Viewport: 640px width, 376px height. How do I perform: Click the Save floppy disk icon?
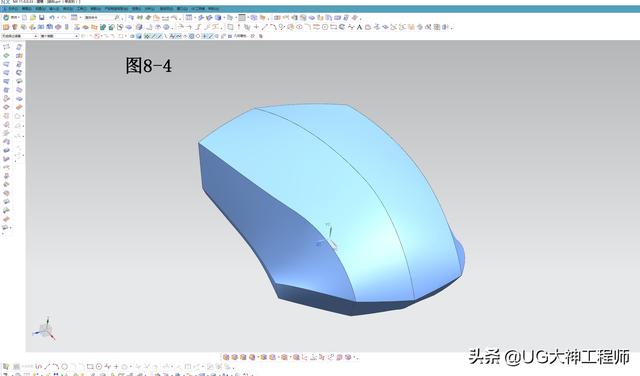point(42,18)
